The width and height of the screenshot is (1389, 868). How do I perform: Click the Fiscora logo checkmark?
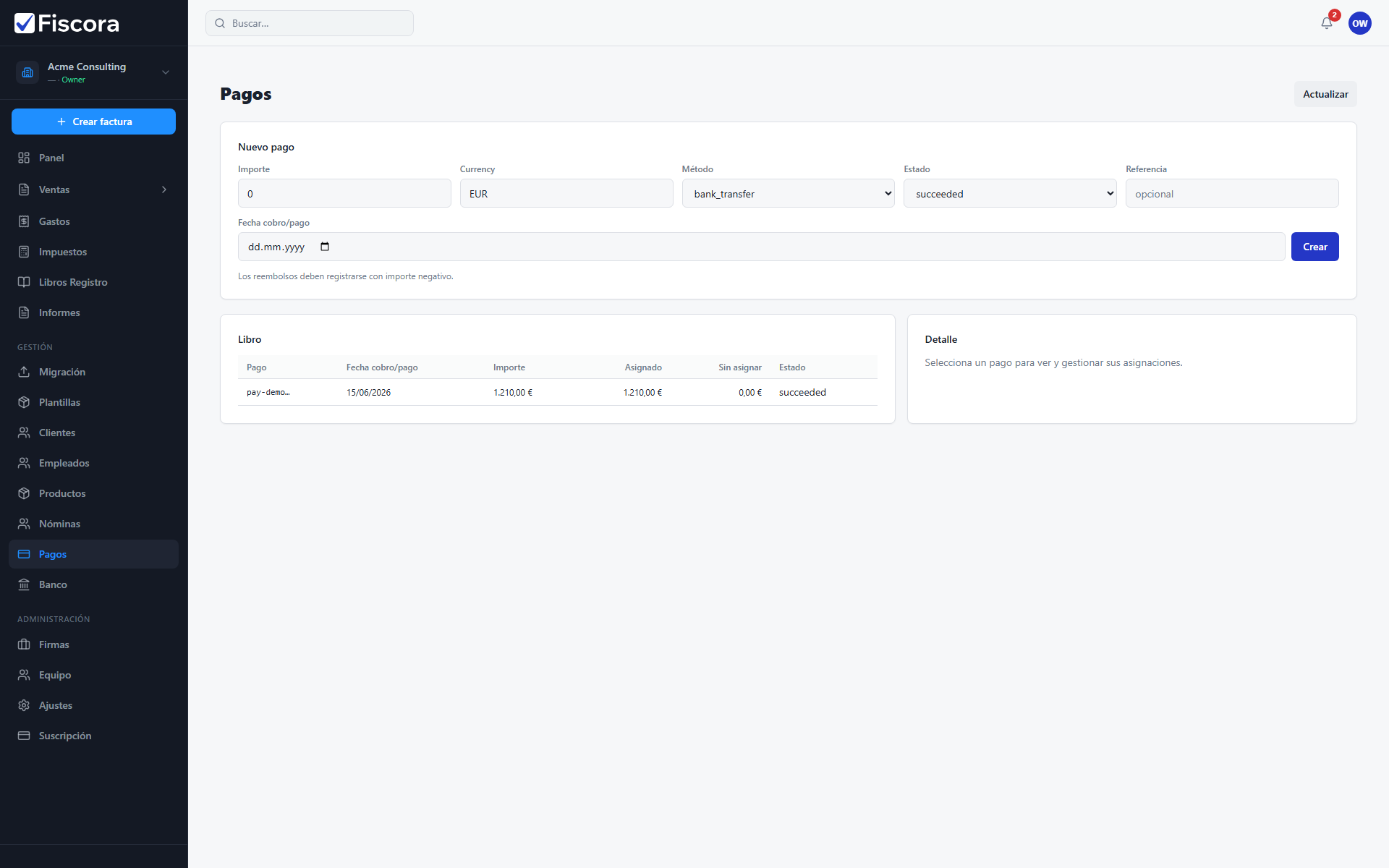(25, 23)
